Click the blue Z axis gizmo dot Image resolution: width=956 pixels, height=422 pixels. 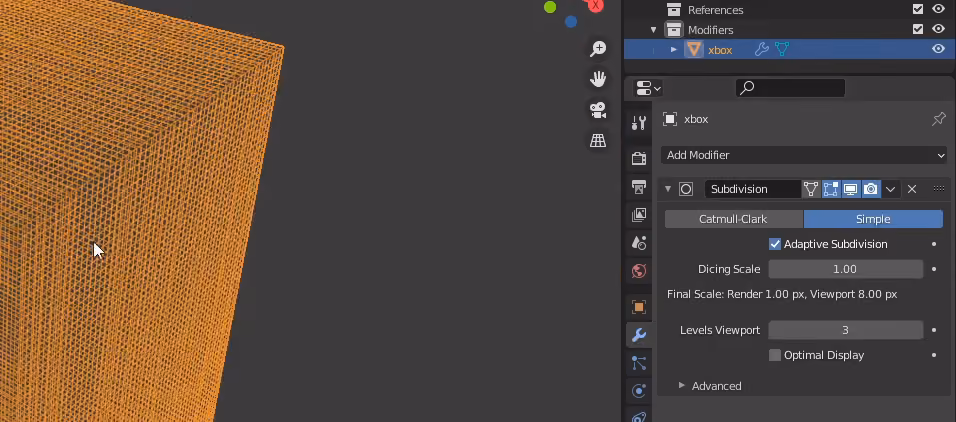571,22
